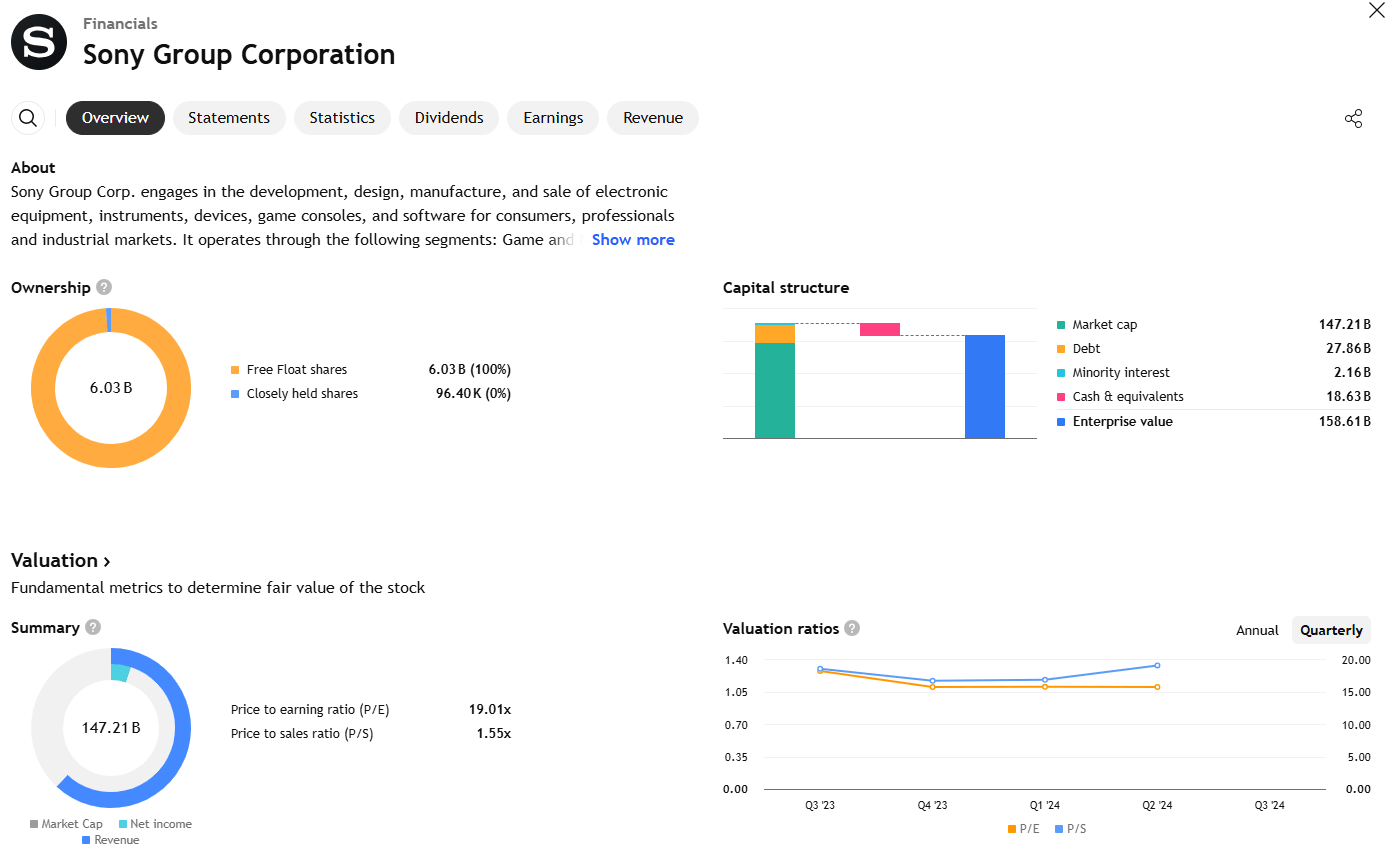
Task: Click the Cash & equivalents pink swatch
Action: [1061, 397]
